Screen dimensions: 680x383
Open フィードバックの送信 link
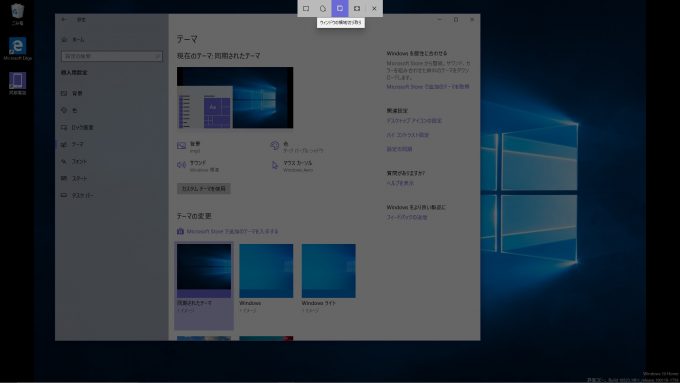click(x=407, y=217)
